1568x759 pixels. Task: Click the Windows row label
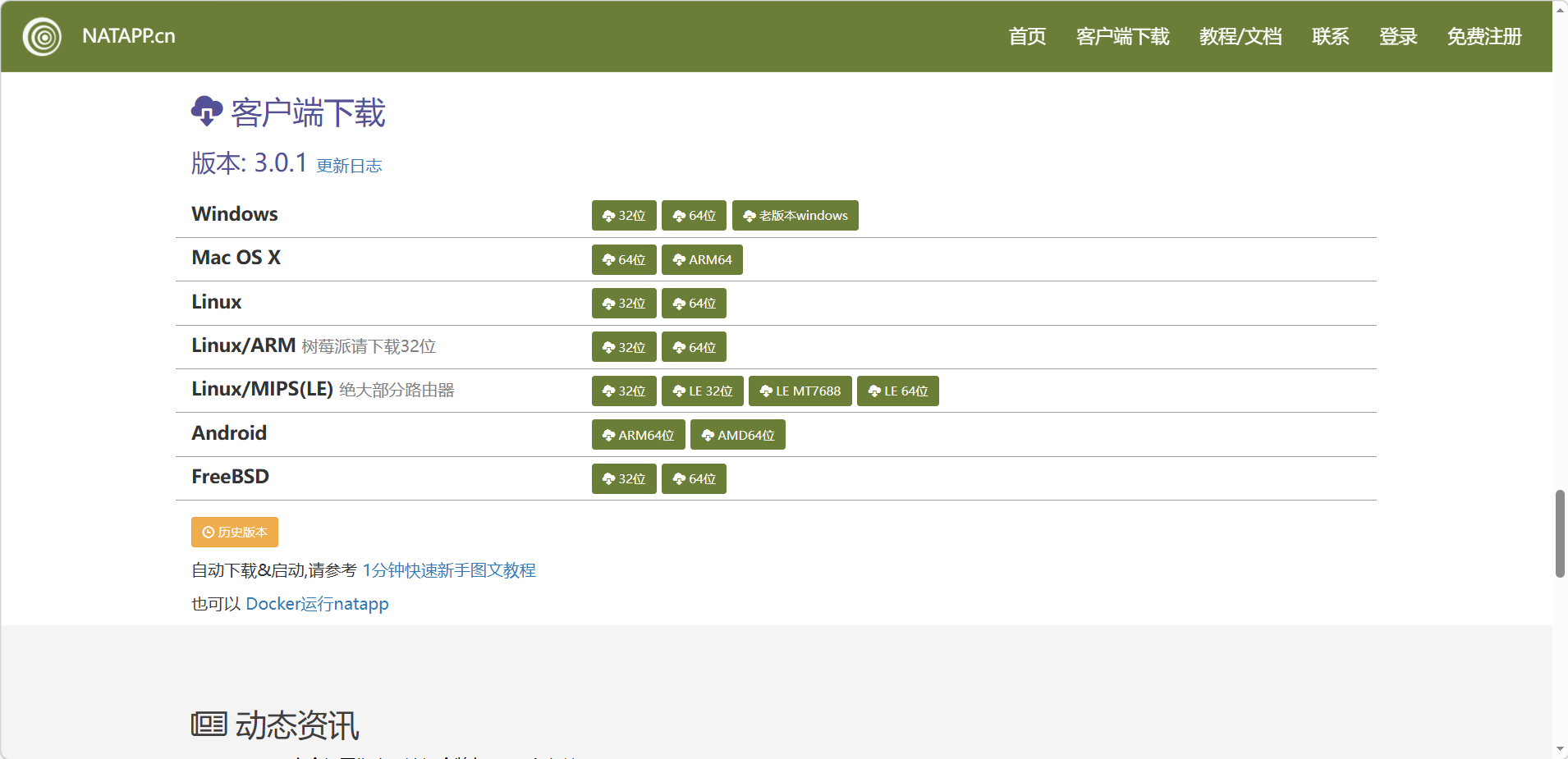tap(235, 214)
